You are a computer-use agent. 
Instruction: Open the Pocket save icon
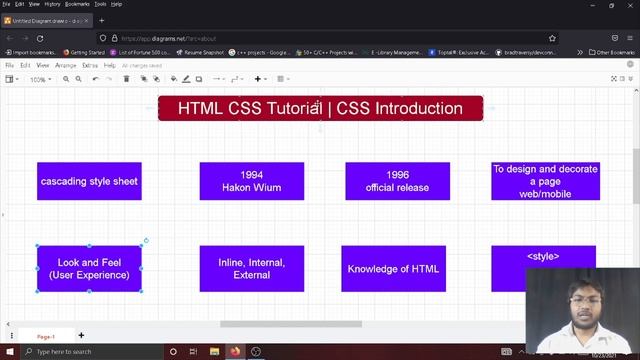(x=615, y=38)
